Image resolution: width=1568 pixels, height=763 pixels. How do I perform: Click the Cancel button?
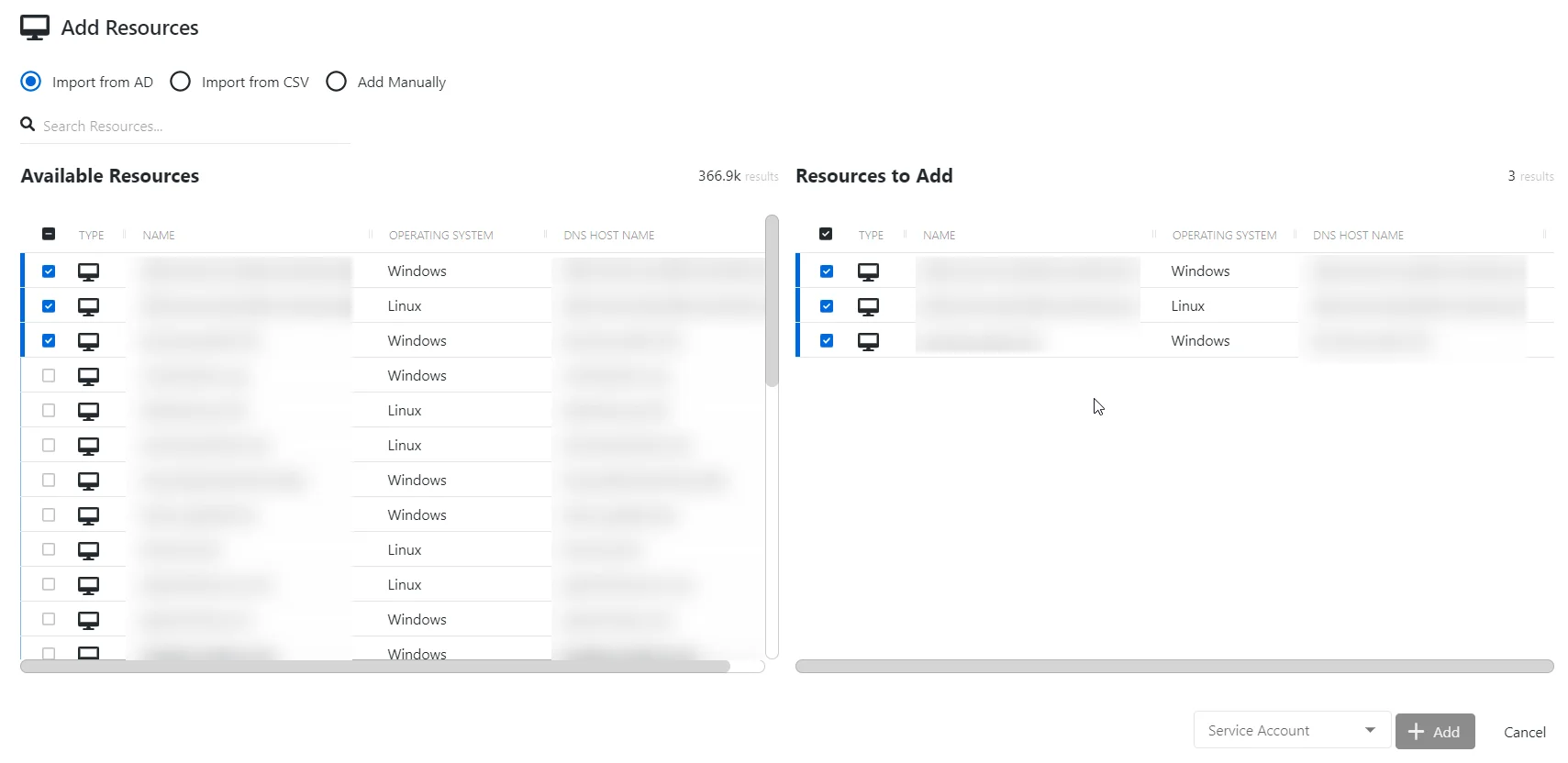click(x=1525, y=732)
